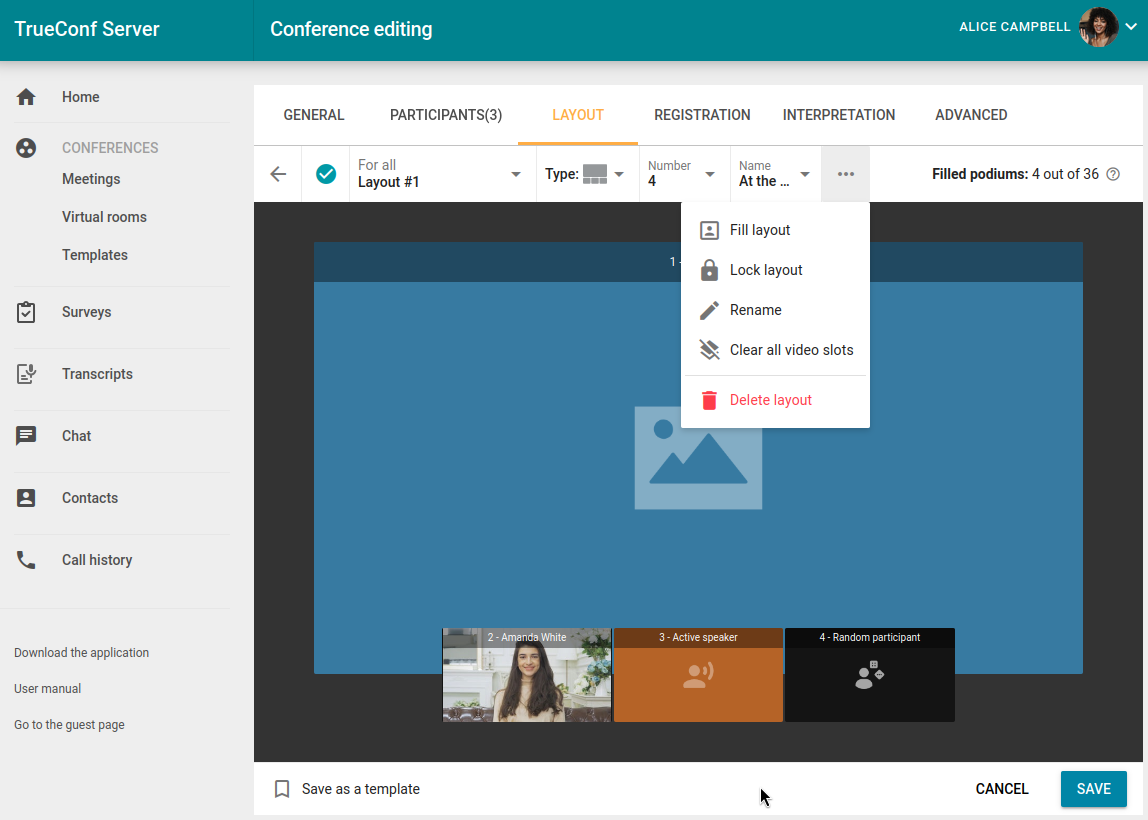Image resolution: width=1148 pixels, height=820 pixels.
Task: Open Transcripts in the sidebar
Action: click(x=97, y=374)
